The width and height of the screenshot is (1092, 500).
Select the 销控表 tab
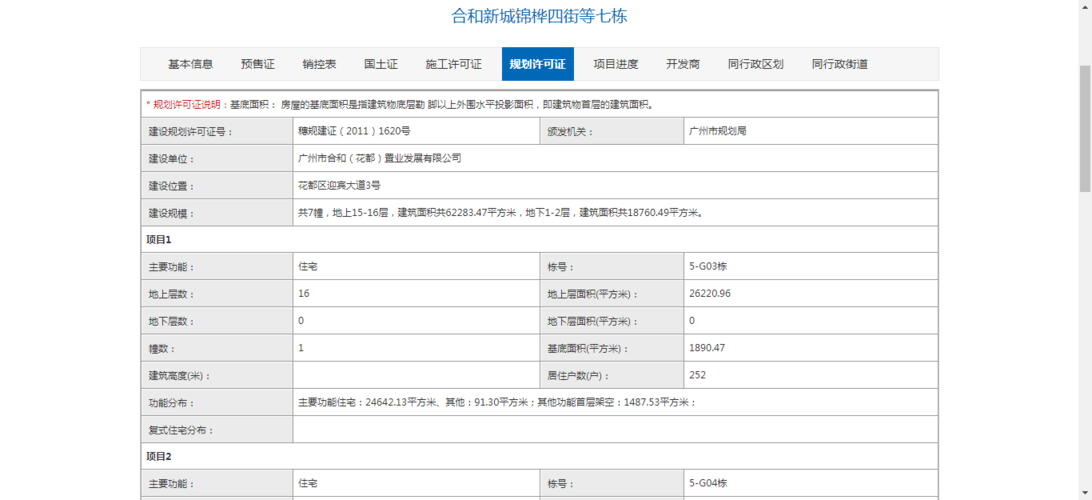(x=319, y=64)
